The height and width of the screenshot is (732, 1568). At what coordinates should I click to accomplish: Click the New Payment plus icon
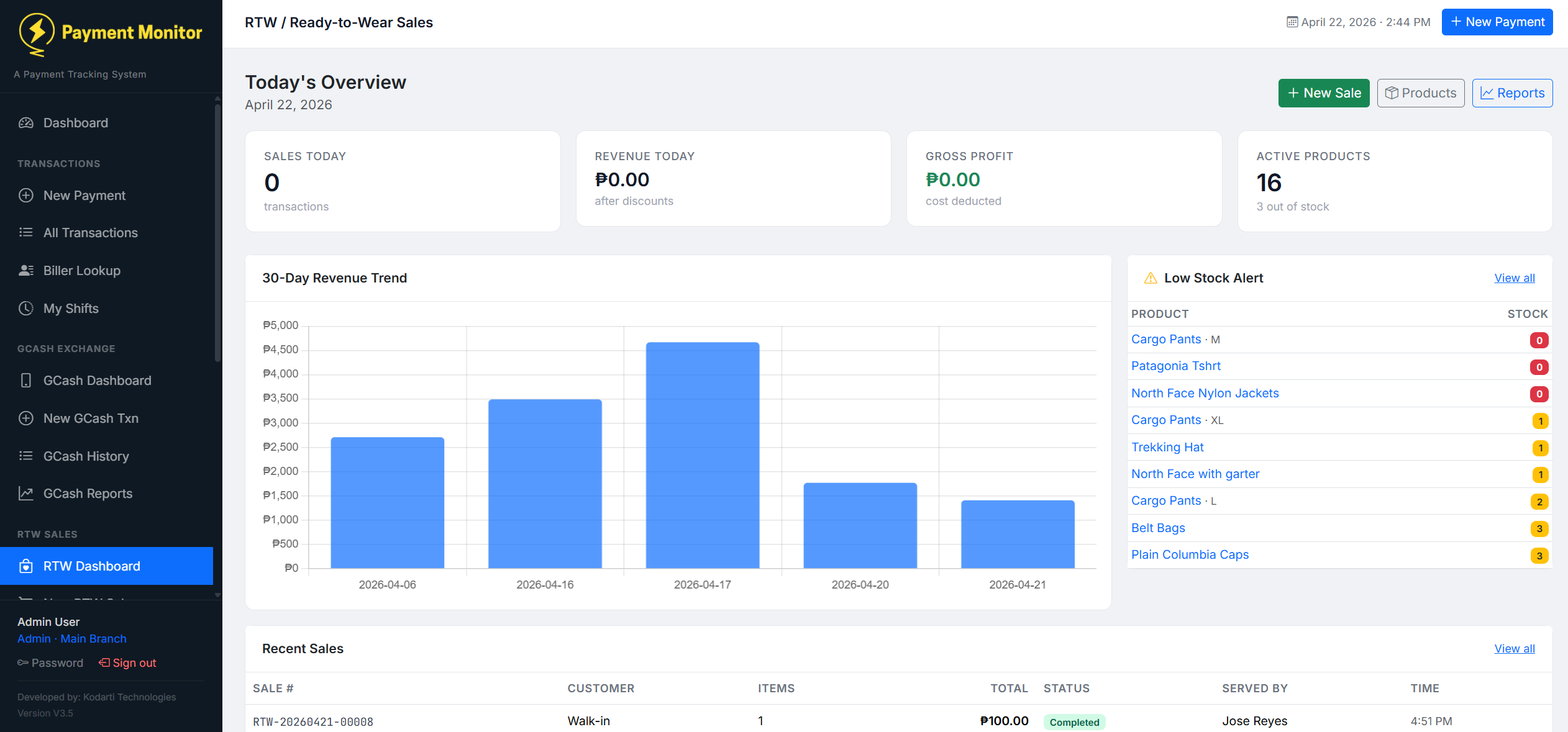[25, 195]
